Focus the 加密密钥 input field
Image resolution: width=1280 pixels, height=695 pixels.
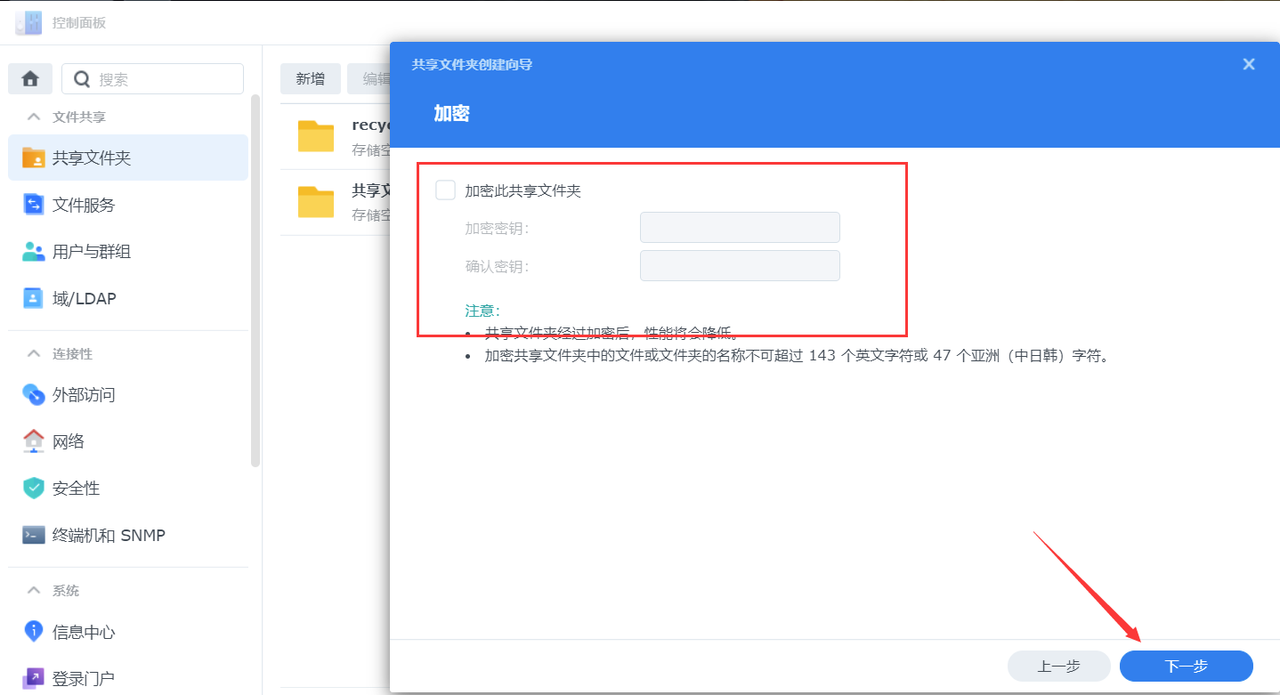coord(739,228)
